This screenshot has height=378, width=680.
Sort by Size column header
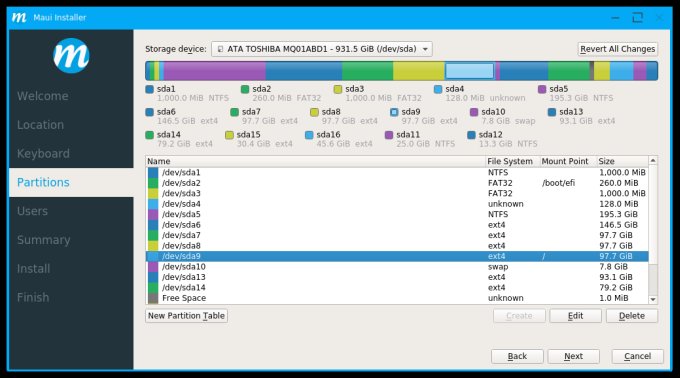(622, 161)
